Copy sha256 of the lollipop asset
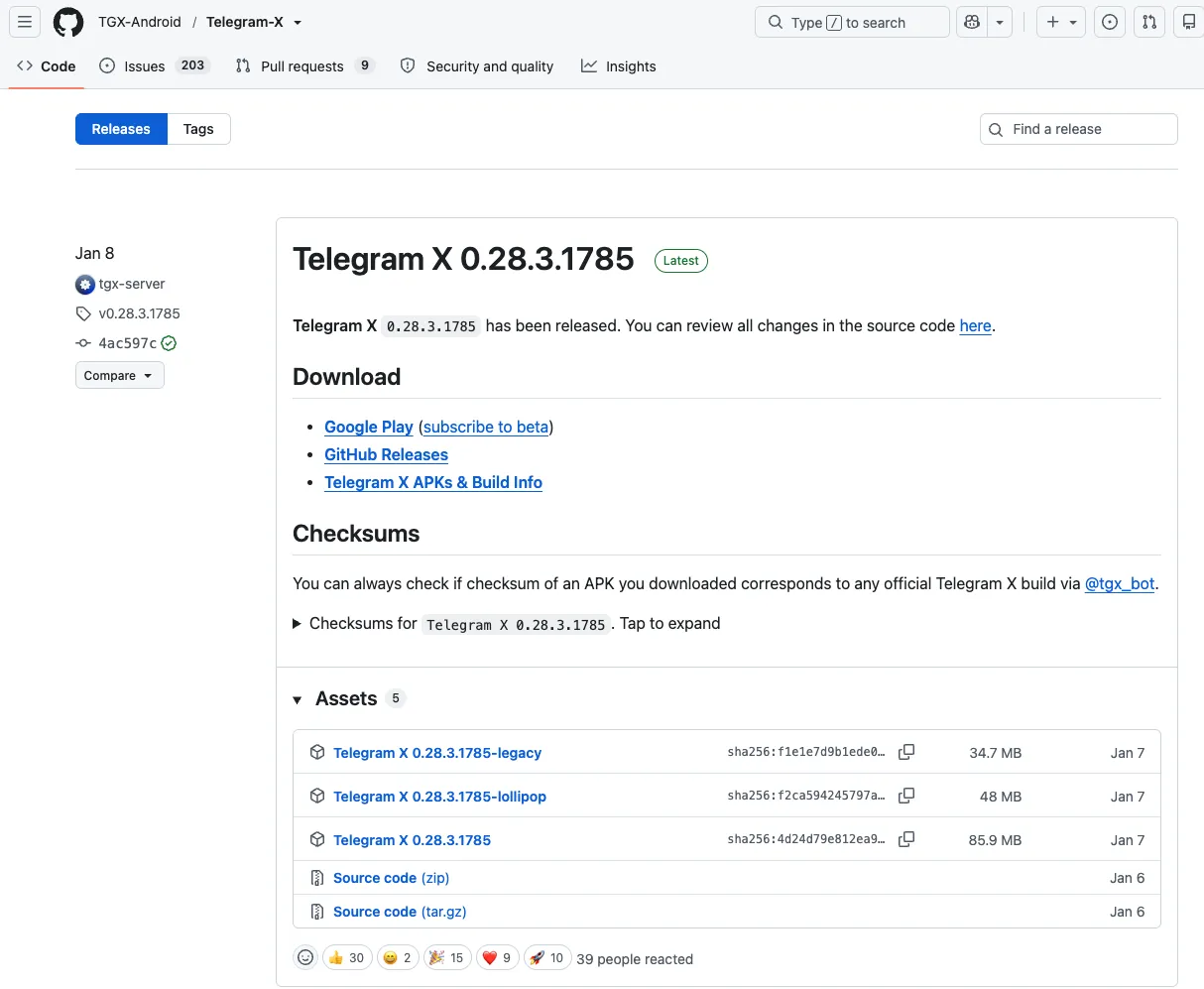The image size is (1204, 989). [x=906, y=797]
